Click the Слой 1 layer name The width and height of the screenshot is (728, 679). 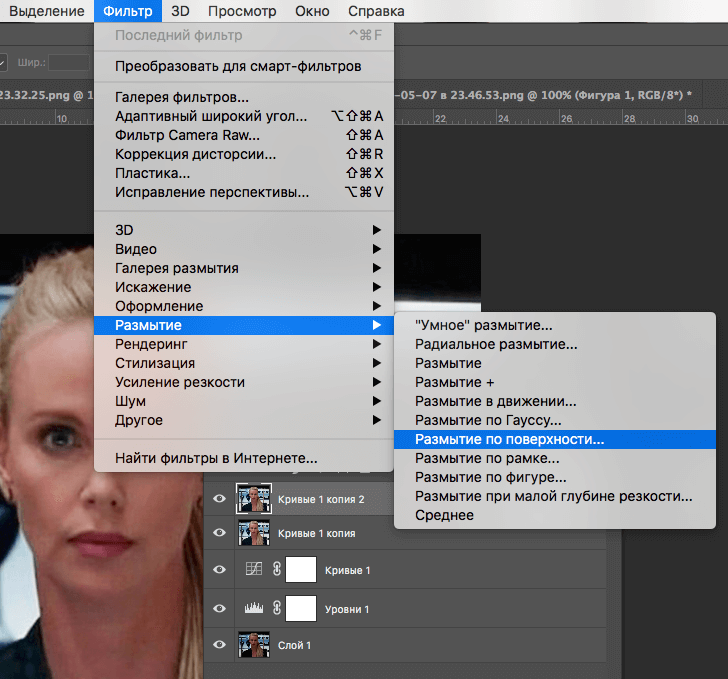(294, 645)
